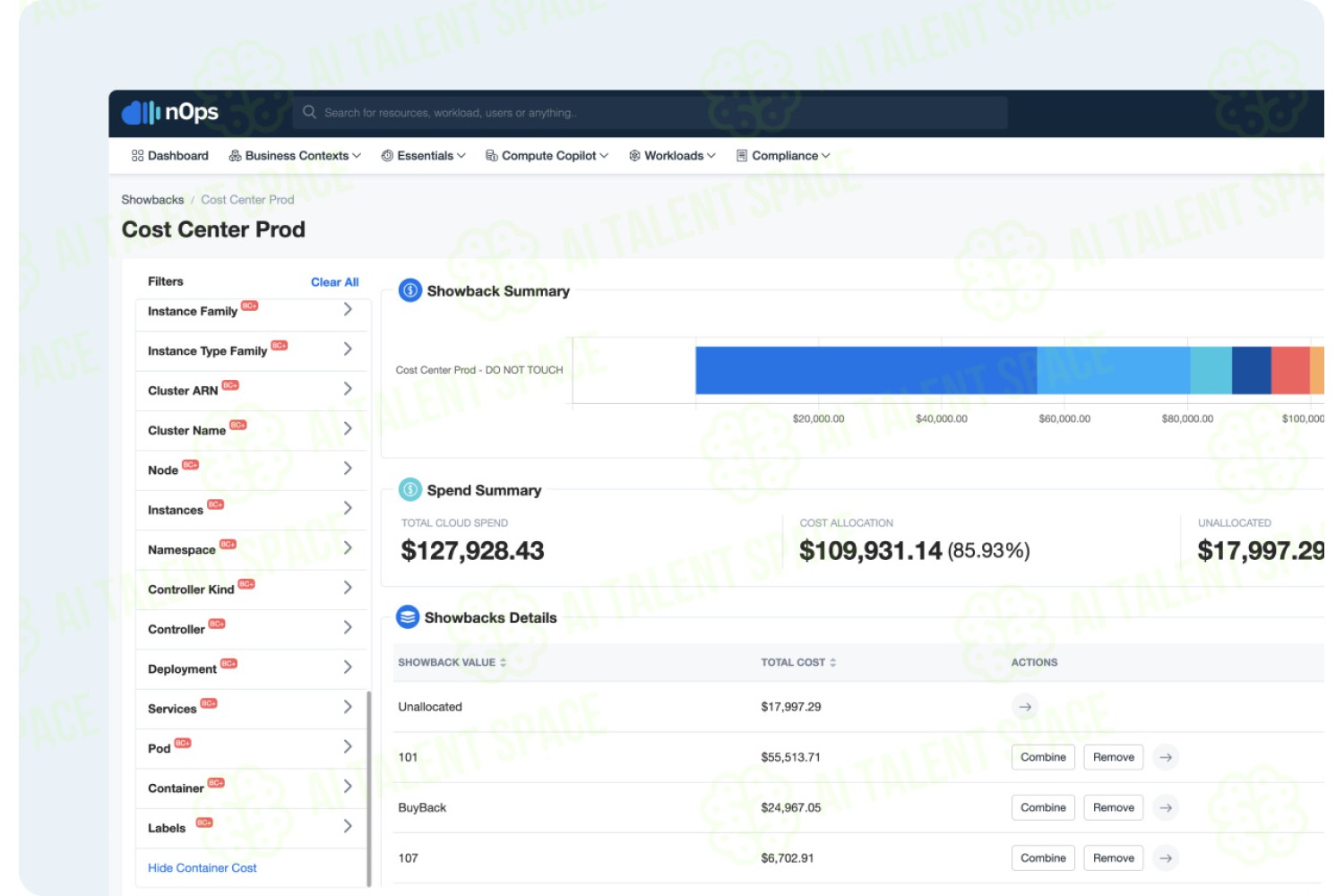Open the Workloads menu
Screen dimensions: 1344x896
pos(672,156)
